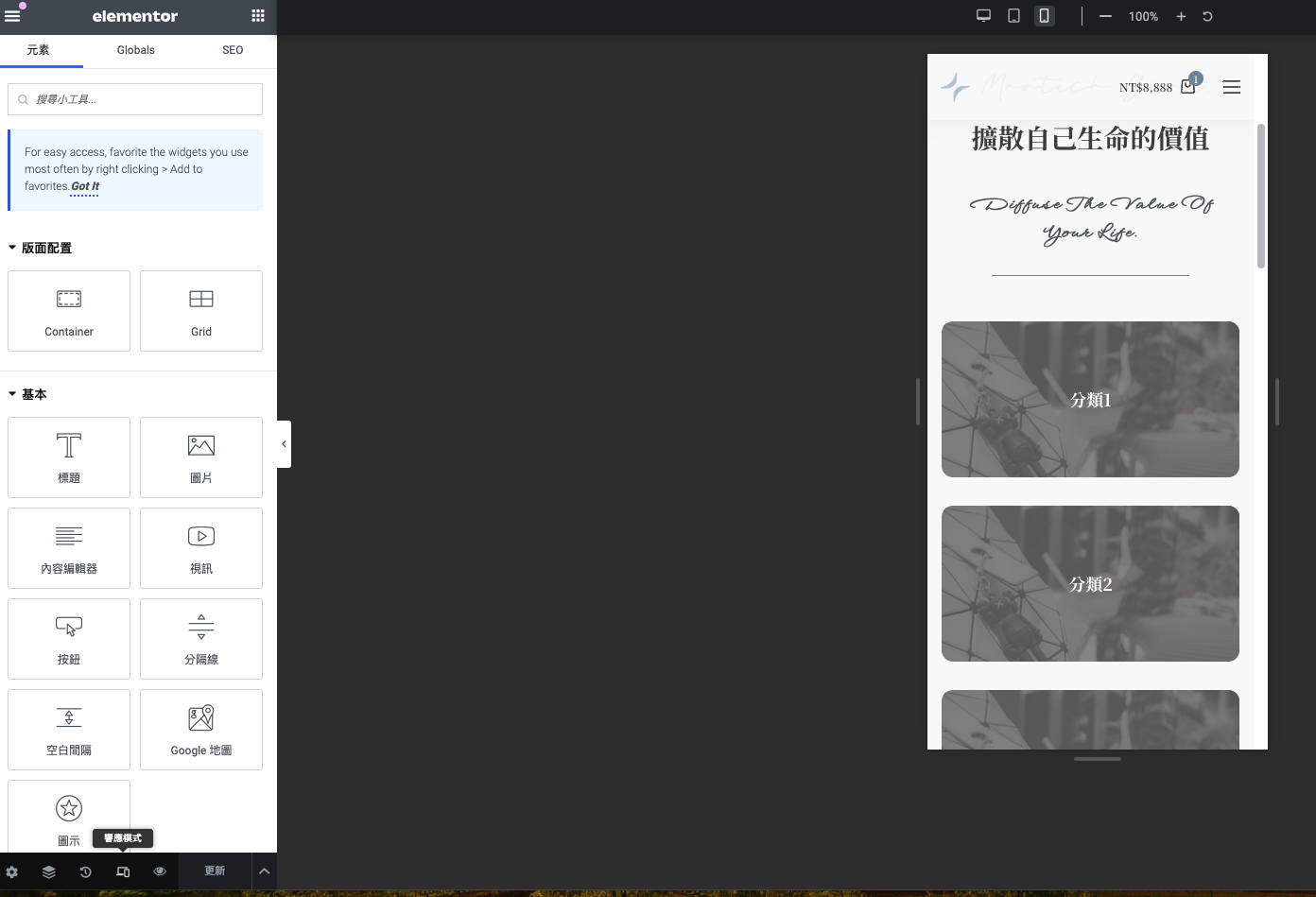The height and width of the screenshot is (897, 1316).
Task: Collapse the Elementor side panel
Action: coord(284,444)
